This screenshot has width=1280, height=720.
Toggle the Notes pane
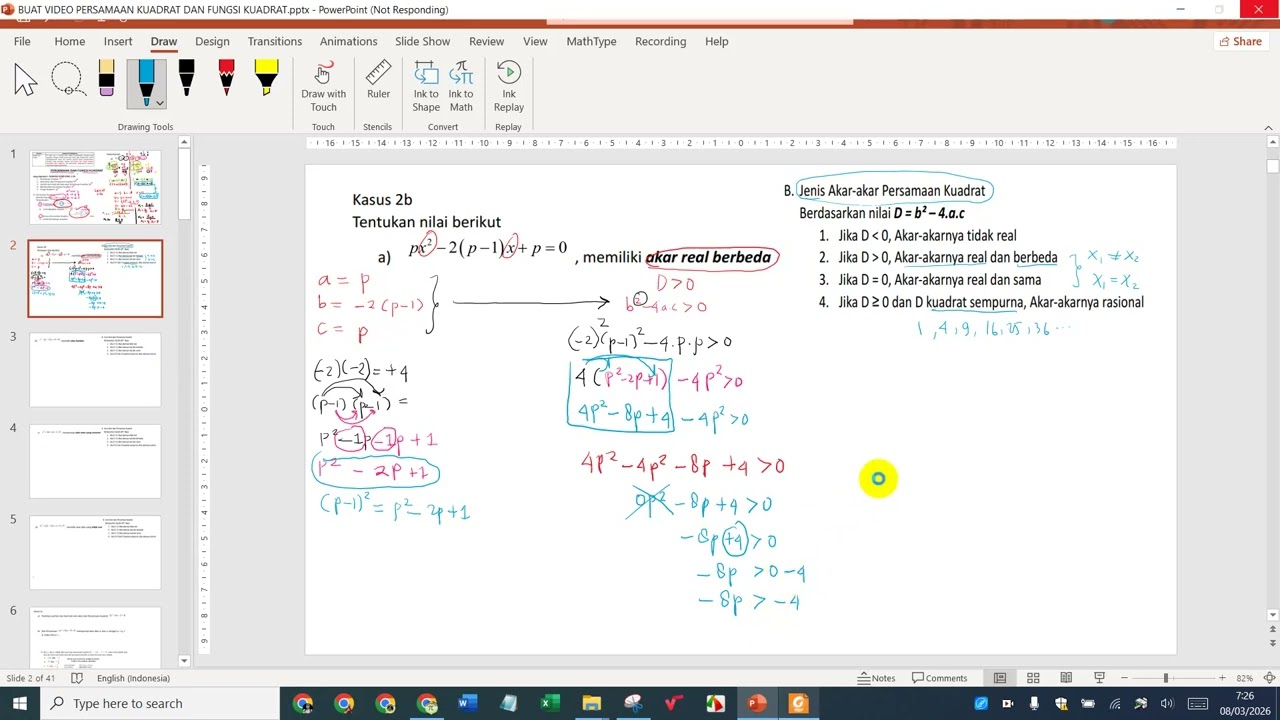tap(877, 678)
